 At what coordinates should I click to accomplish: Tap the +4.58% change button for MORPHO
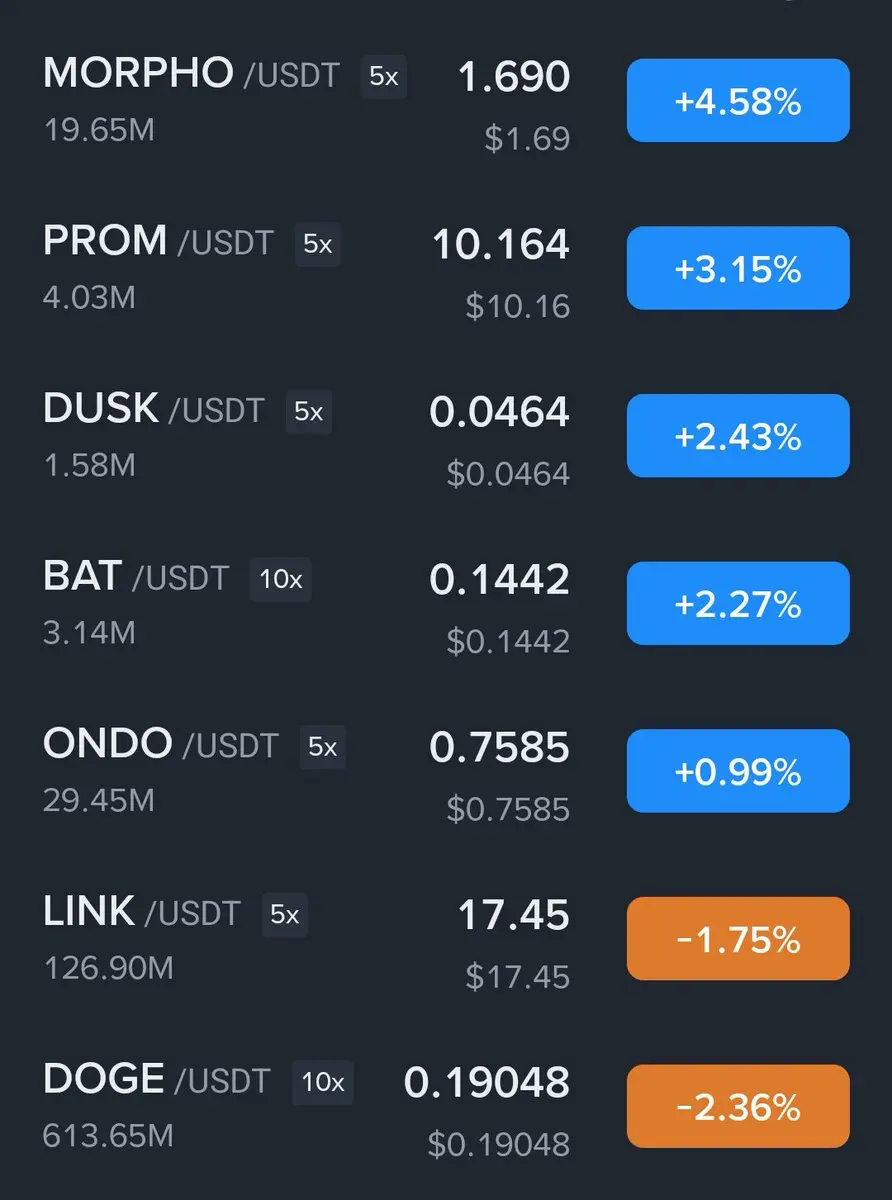(738, 101)
